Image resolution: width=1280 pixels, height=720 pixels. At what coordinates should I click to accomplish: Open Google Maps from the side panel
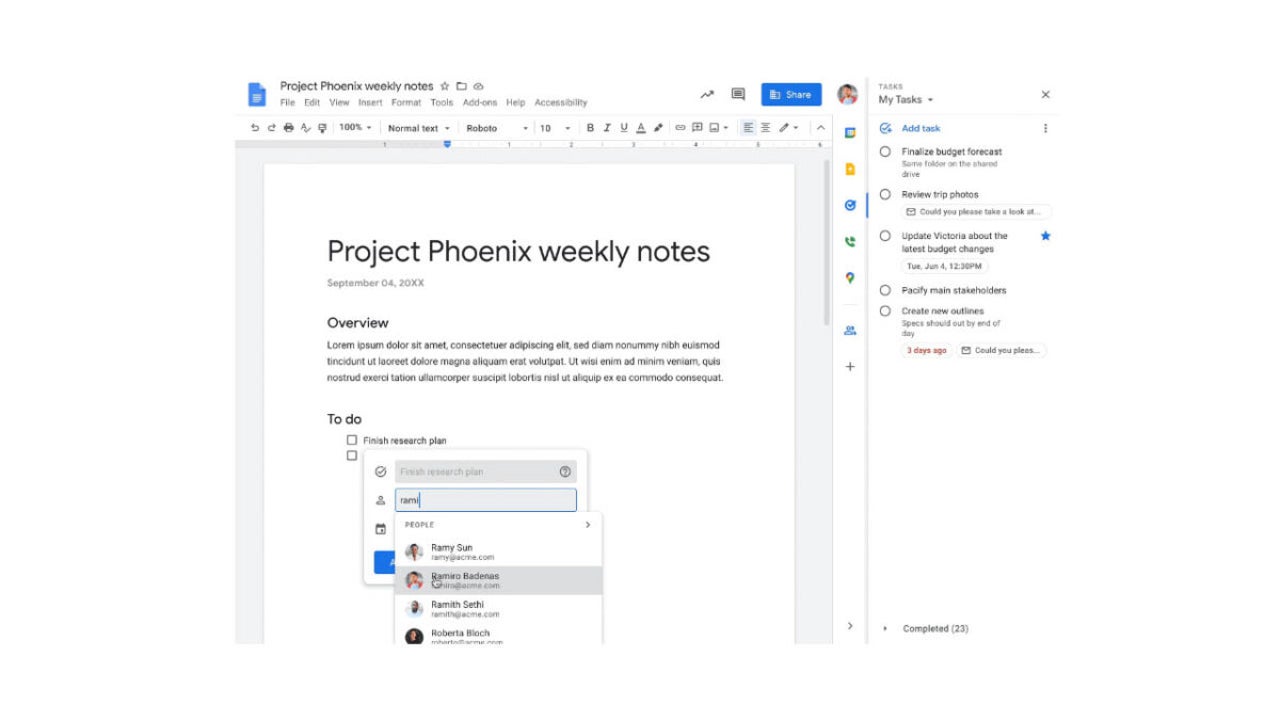[849, 278]
